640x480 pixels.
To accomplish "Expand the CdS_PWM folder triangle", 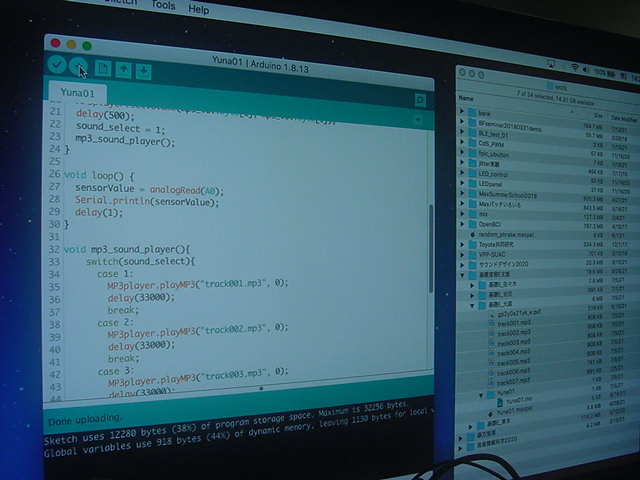I will pos(462,142).
